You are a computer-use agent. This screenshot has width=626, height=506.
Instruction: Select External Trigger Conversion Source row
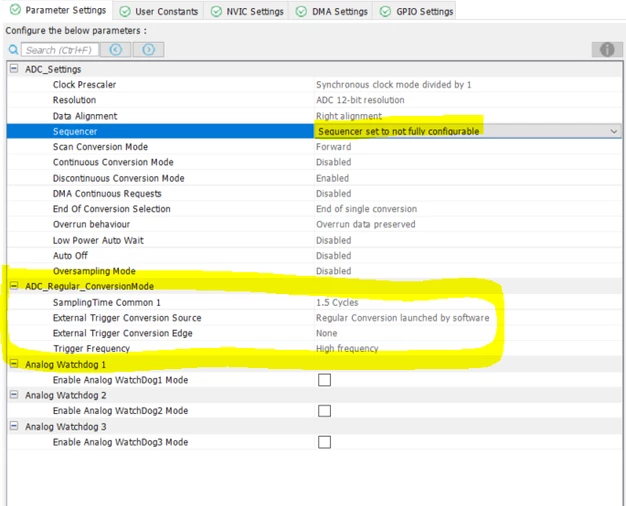click(x=314, y=317)
